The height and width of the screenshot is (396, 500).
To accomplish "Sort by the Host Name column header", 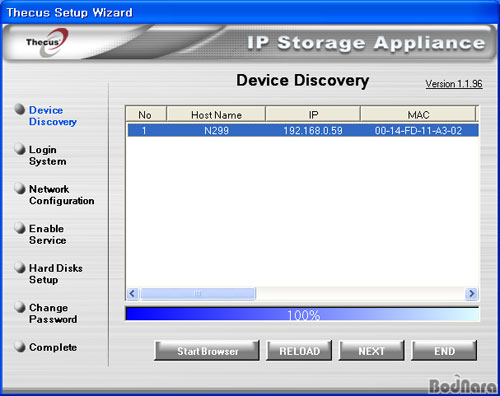I will coord(216,115).
